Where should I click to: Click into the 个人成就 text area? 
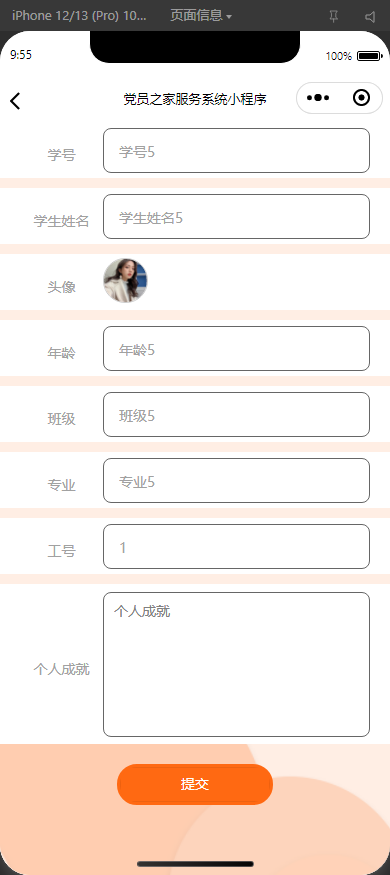(x=237, y=664)
